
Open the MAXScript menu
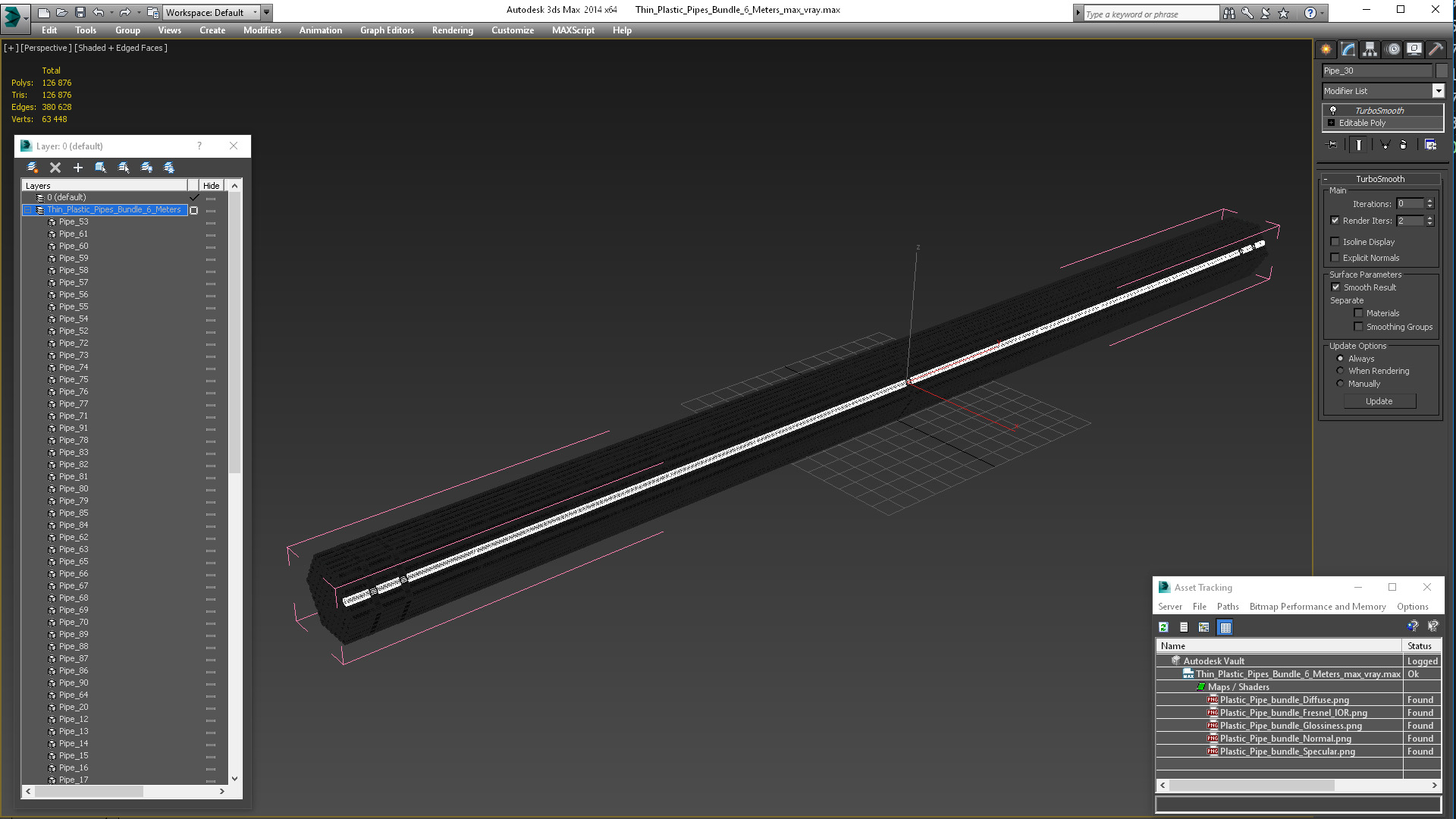coord(573,30)
